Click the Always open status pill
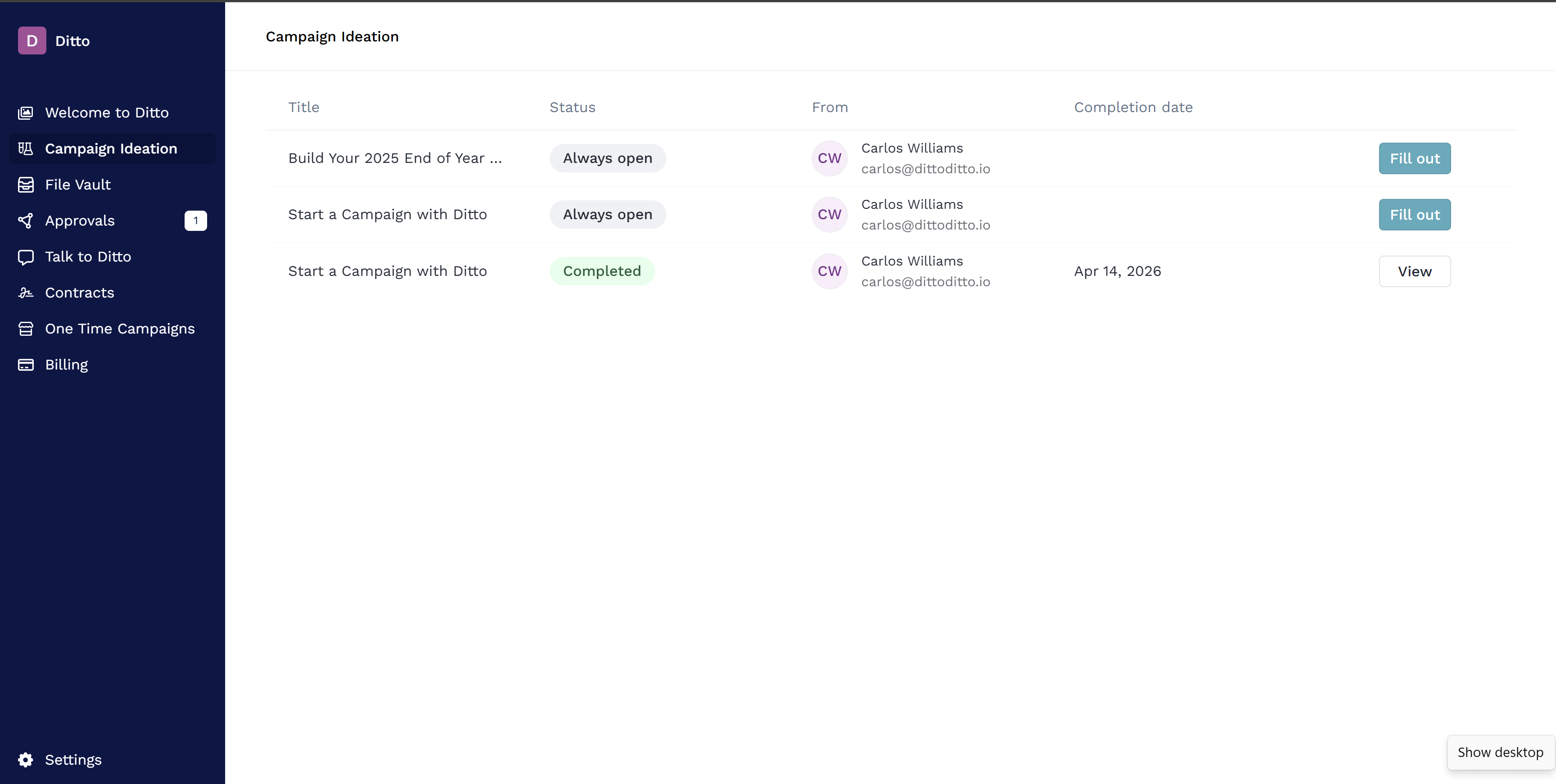 tap(607, 158)
